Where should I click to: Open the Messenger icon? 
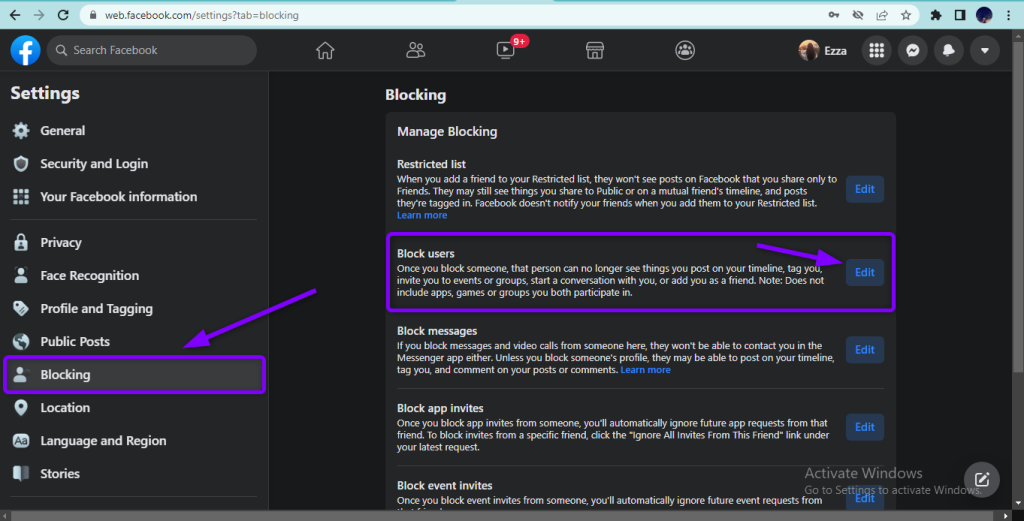[x=912, y=50]
